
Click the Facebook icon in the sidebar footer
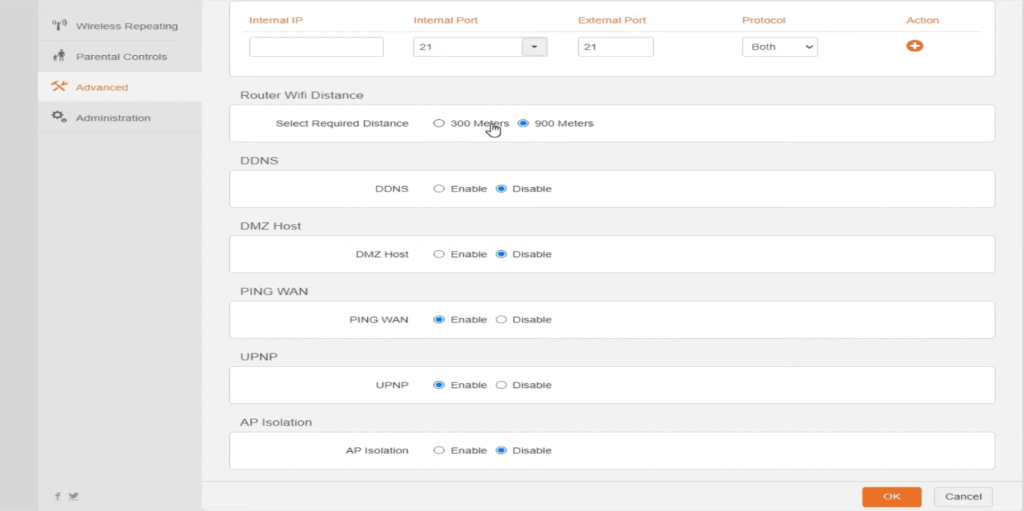pos(58,496)
